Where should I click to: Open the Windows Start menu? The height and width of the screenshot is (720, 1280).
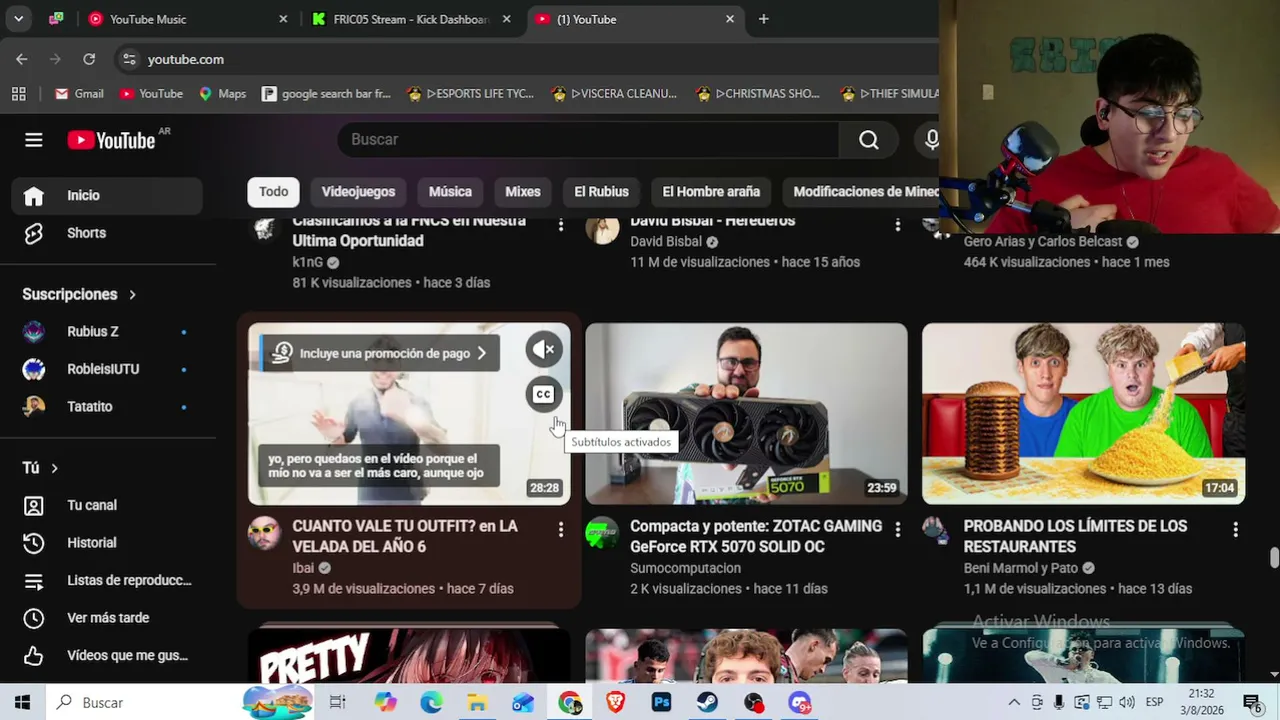pos(22,703)
